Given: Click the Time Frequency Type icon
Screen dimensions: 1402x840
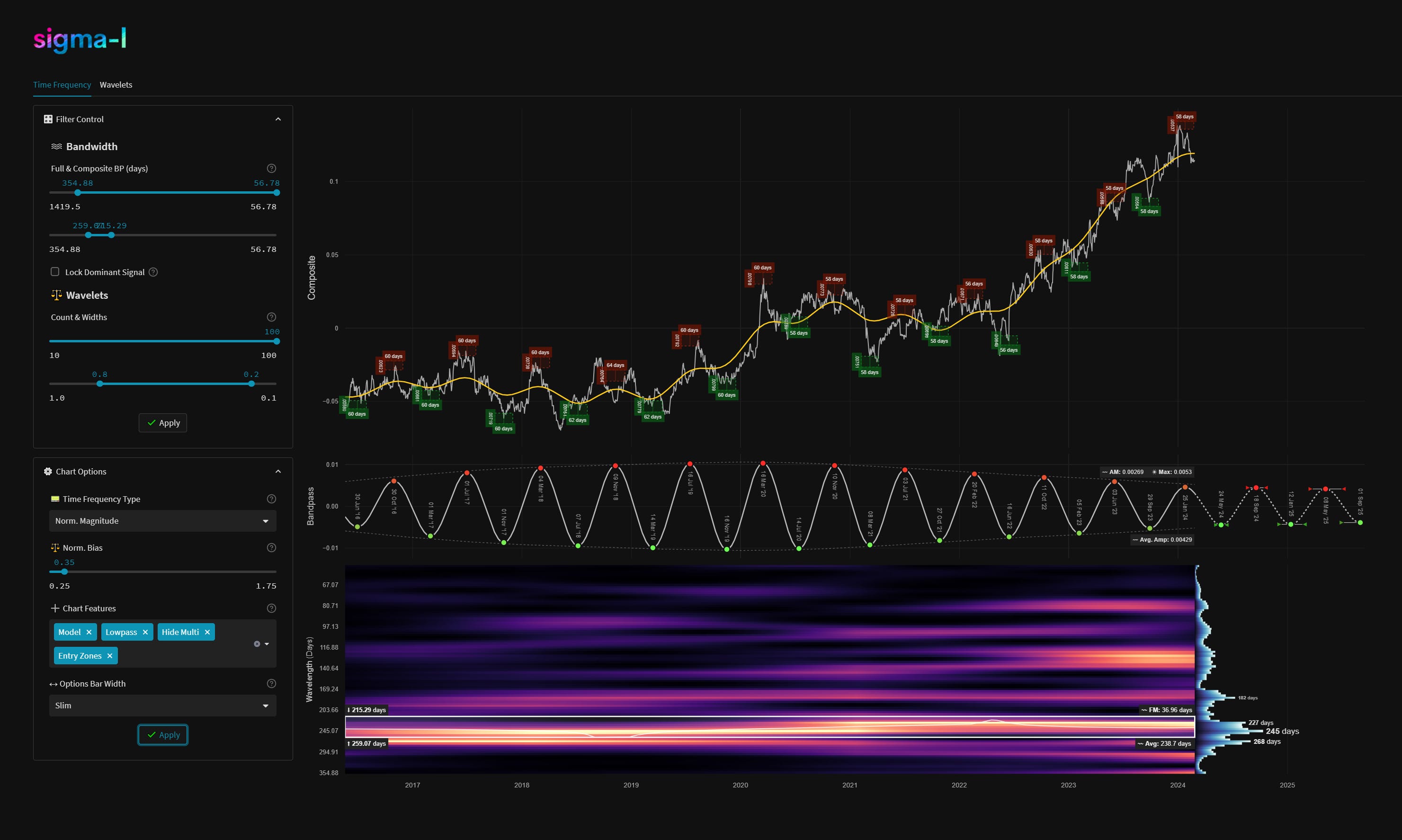Looking at the screenshot, I should tap(55, 499).
